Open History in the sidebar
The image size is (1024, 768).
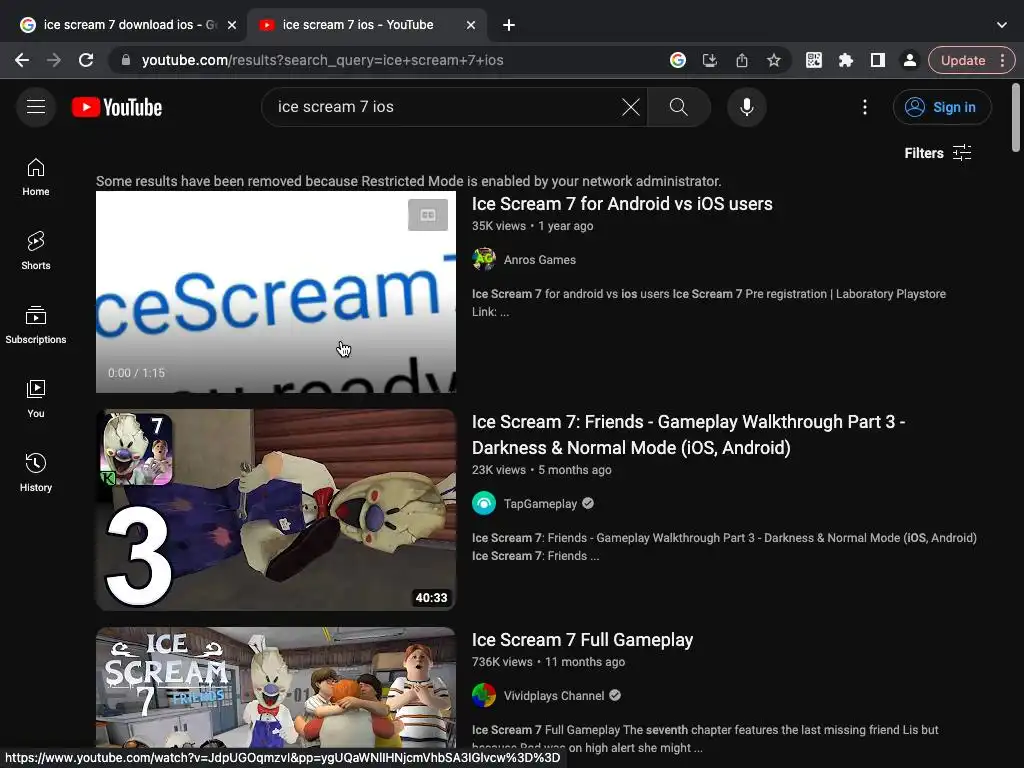click(36, 472)
